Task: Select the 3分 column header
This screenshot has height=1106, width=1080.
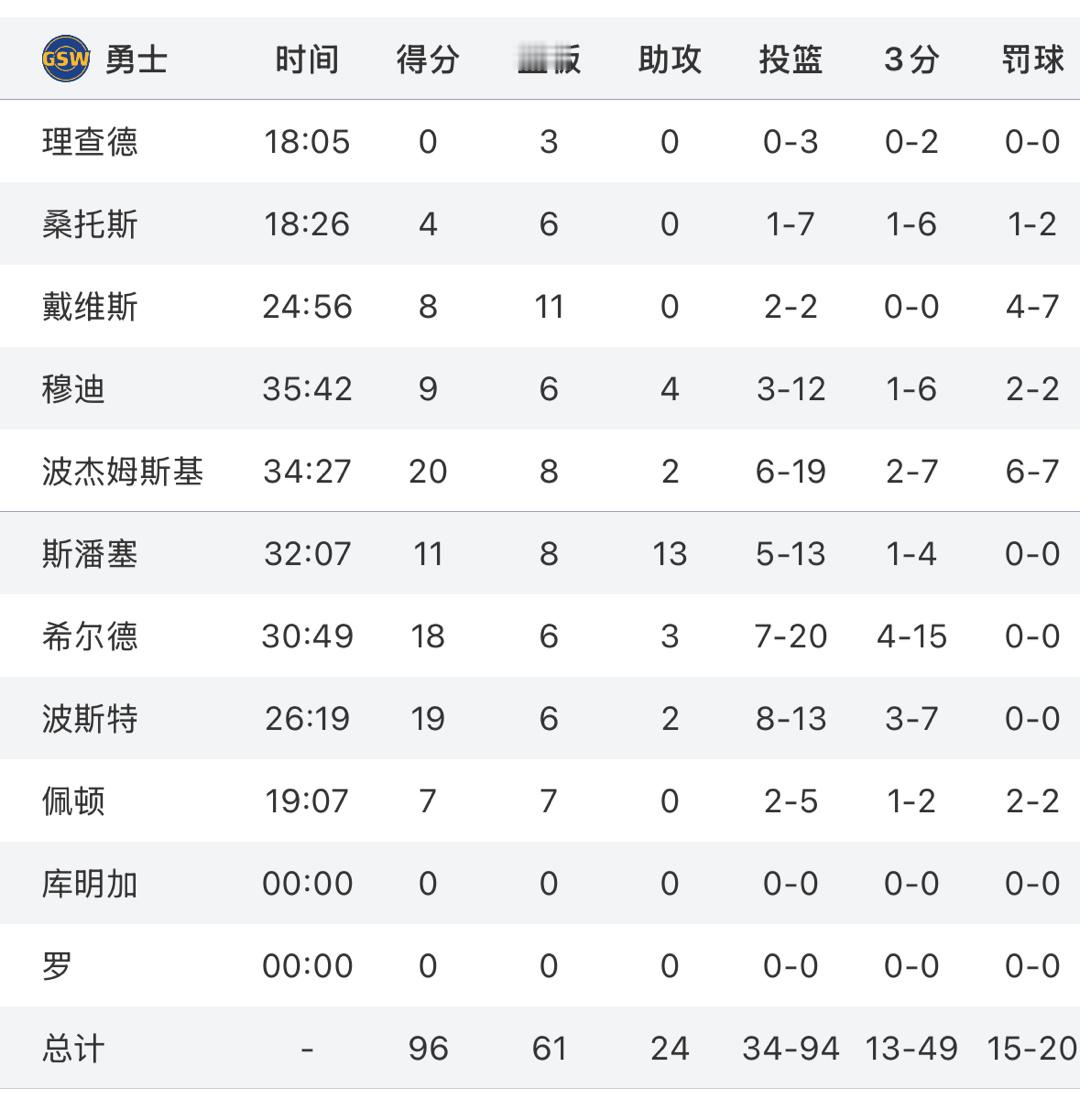Action: click(911, 59)
